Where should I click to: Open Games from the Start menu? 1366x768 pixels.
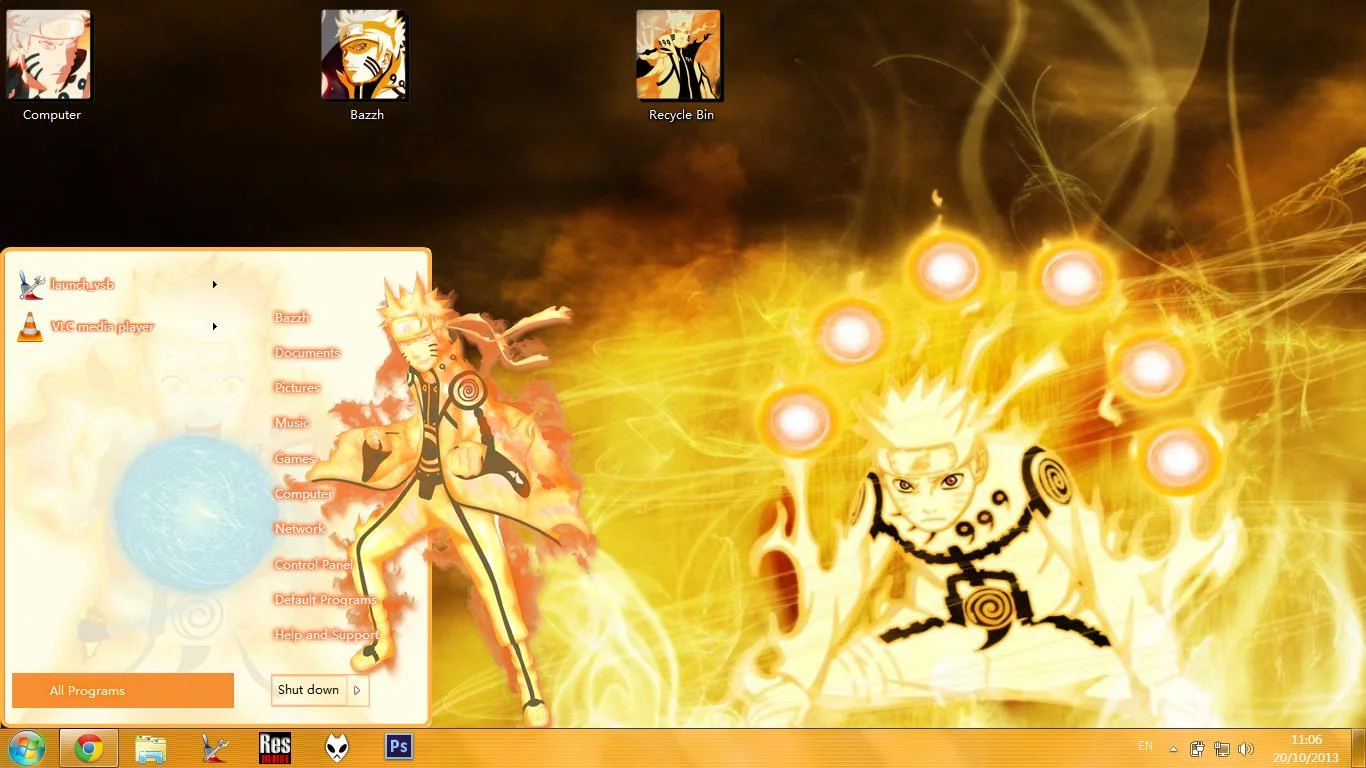295,459
